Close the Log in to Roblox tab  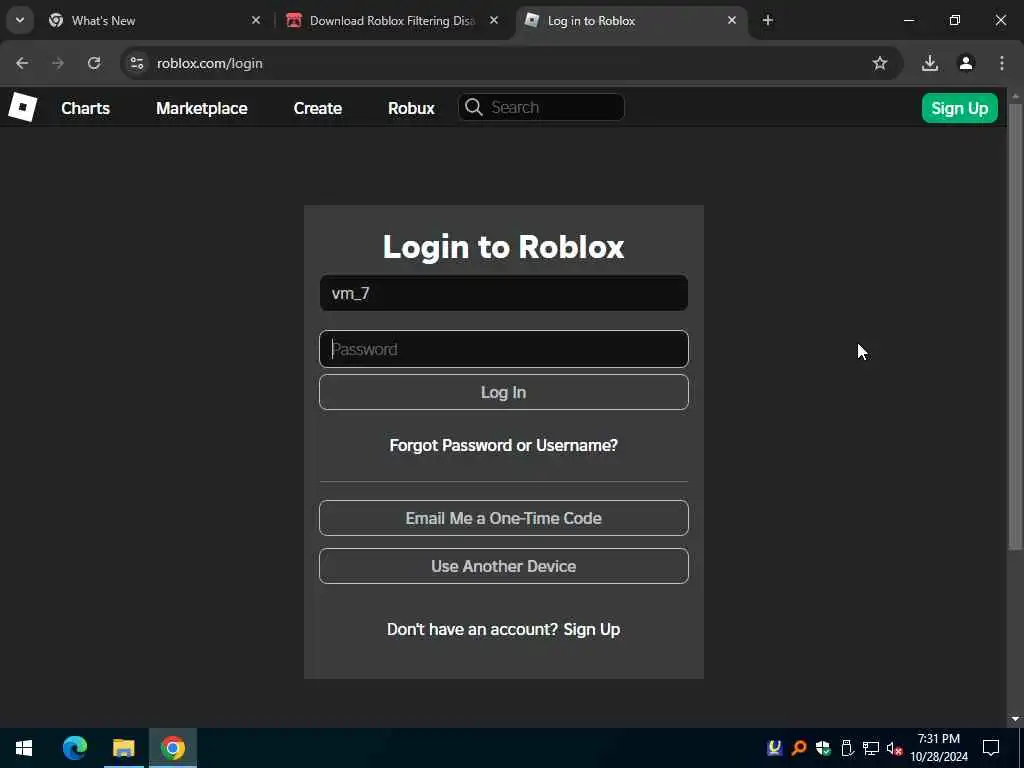click(732, 21)
